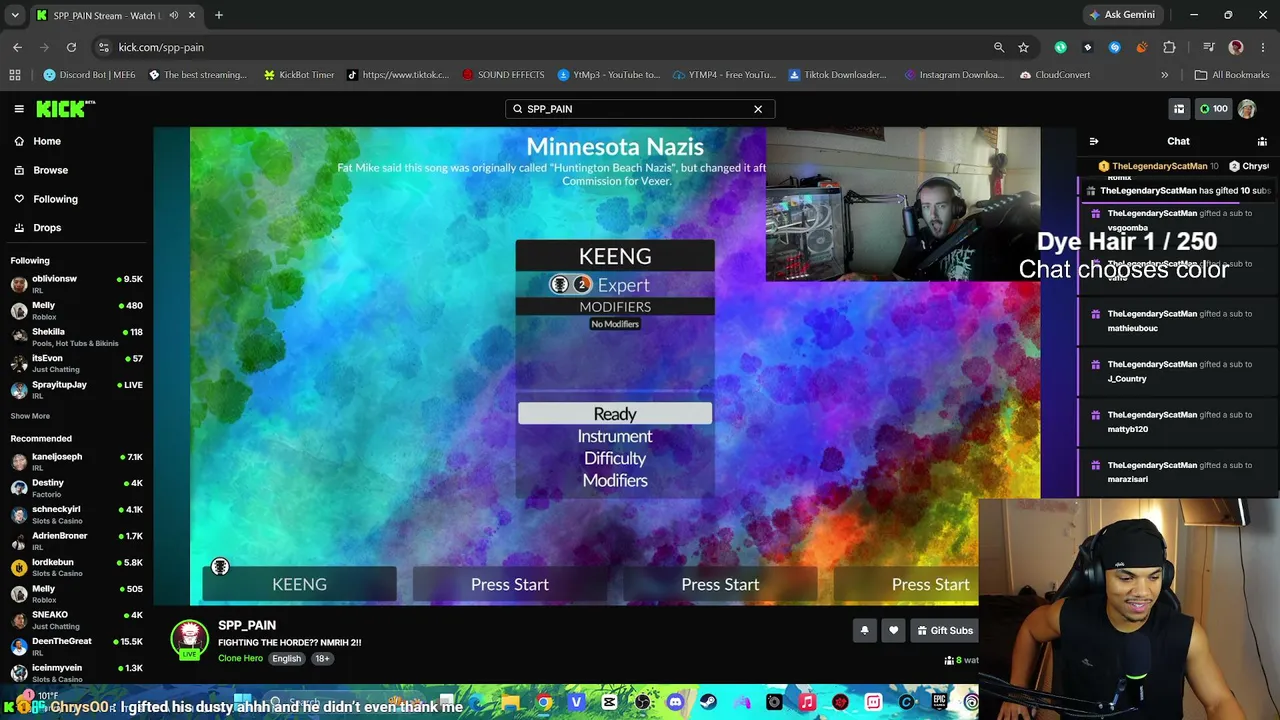
Task: Go back to the previous page
Action: [x=17, y=47]
